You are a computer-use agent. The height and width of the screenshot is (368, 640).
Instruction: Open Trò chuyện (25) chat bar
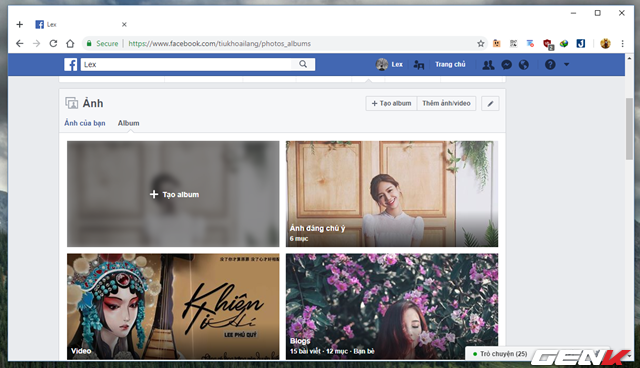[x=503, y=354]
